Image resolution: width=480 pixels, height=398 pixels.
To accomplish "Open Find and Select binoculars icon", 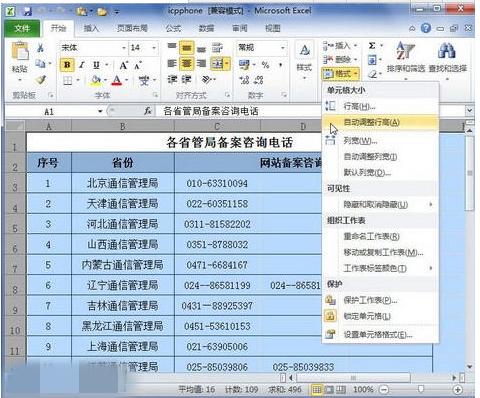I will 447,51.
